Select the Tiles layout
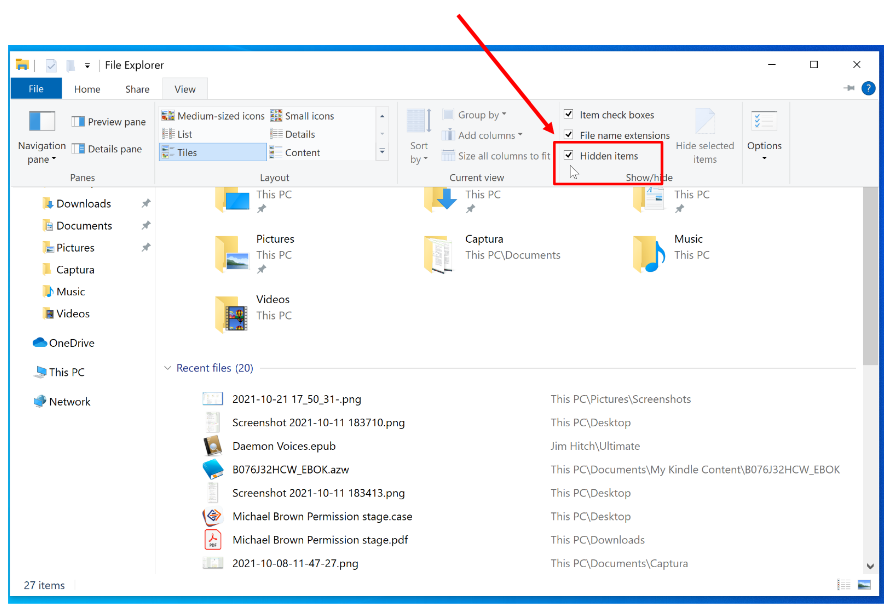This screenshot has height=615, width=895. tap(213, 152)
